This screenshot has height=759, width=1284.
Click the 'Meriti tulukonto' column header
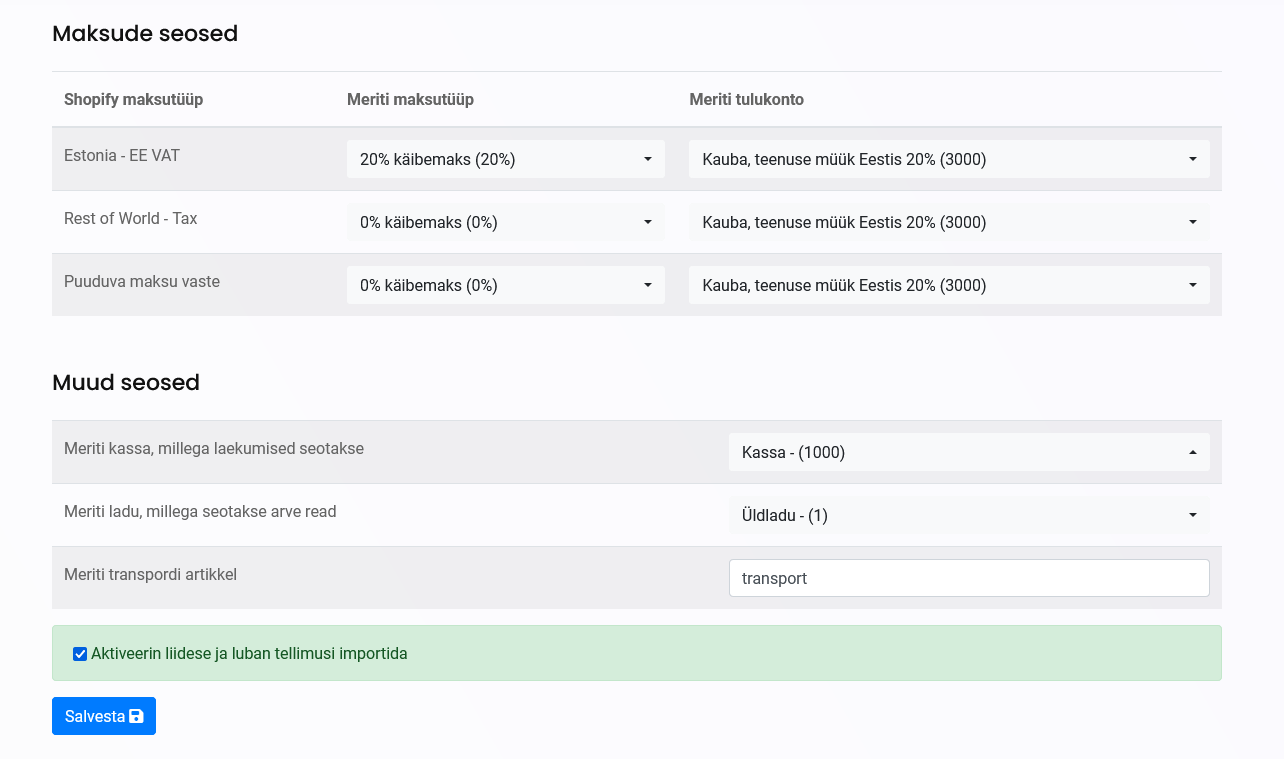(746, 99)
